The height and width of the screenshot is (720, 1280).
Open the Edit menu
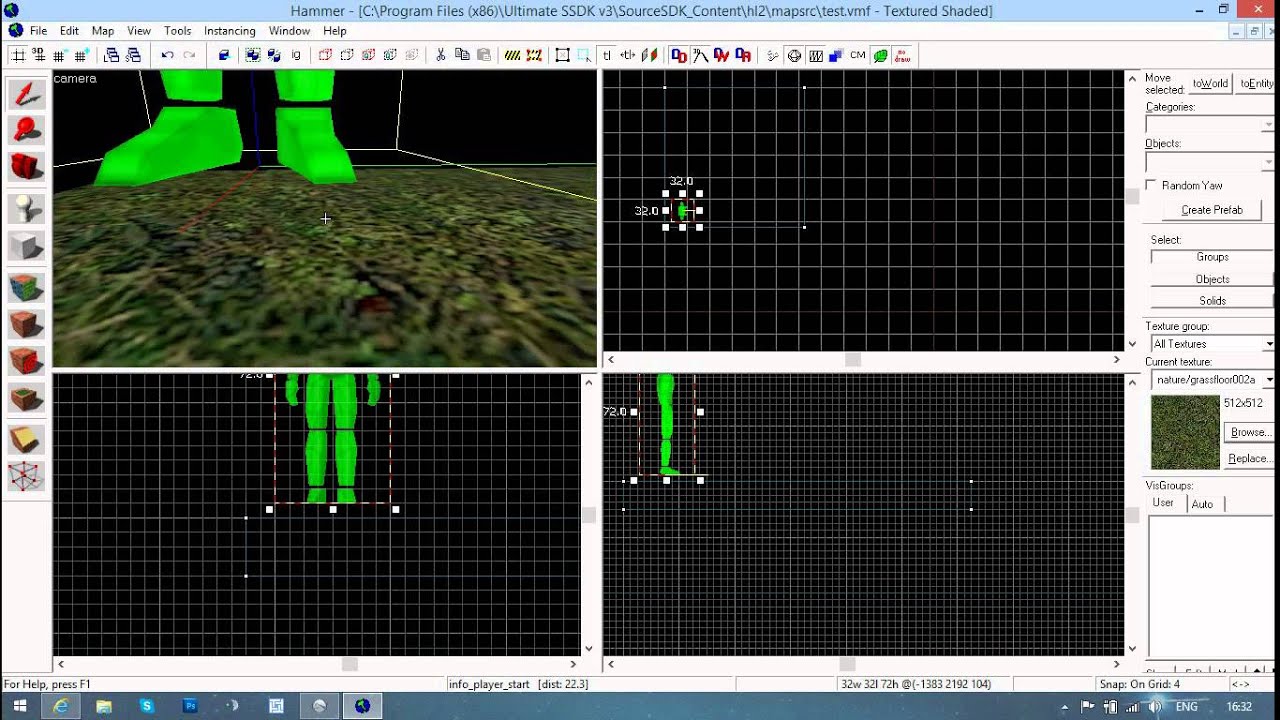point(69,31)
